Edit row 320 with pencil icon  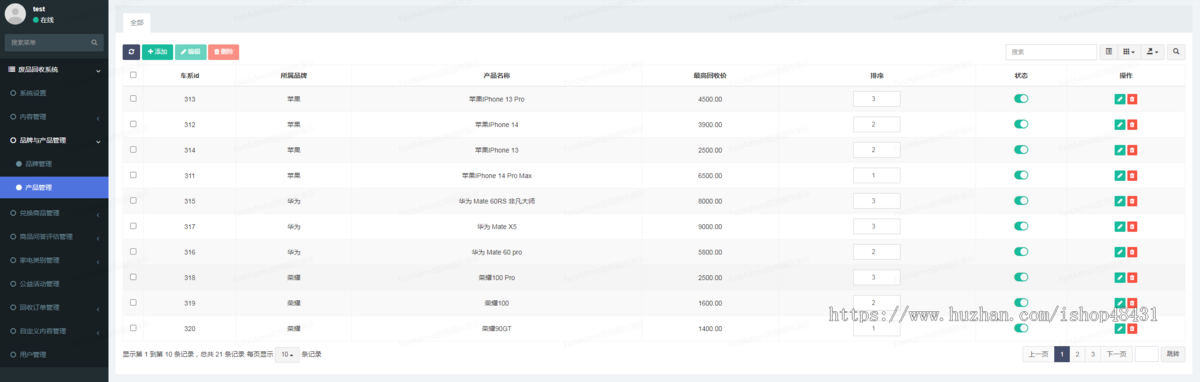(1119, 328)
